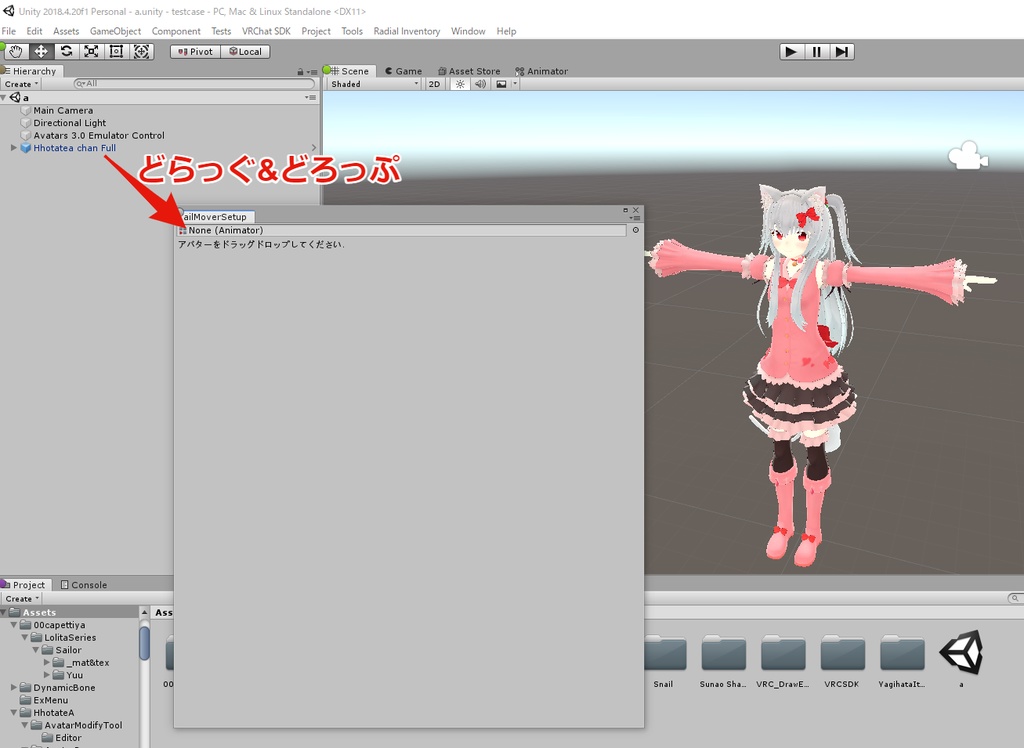Image resolution: width=1024 pixels, height=748 pixels.
Task: Switch gizmo mode from Pivot to Local
Action: tap(246, 51)
